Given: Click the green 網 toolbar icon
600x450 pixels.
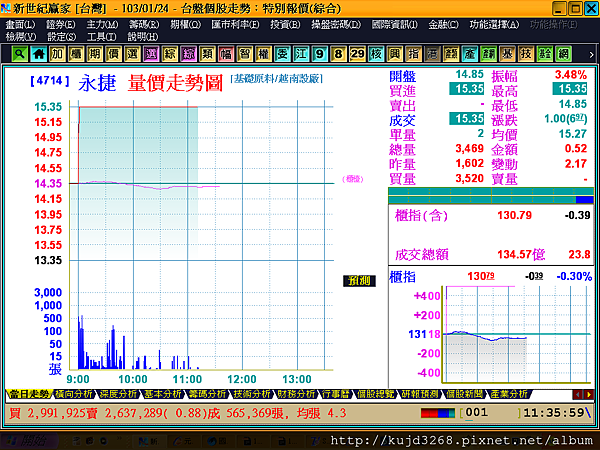Looking at the screenshot, I should pyautogui.click(x=563, y=54).
